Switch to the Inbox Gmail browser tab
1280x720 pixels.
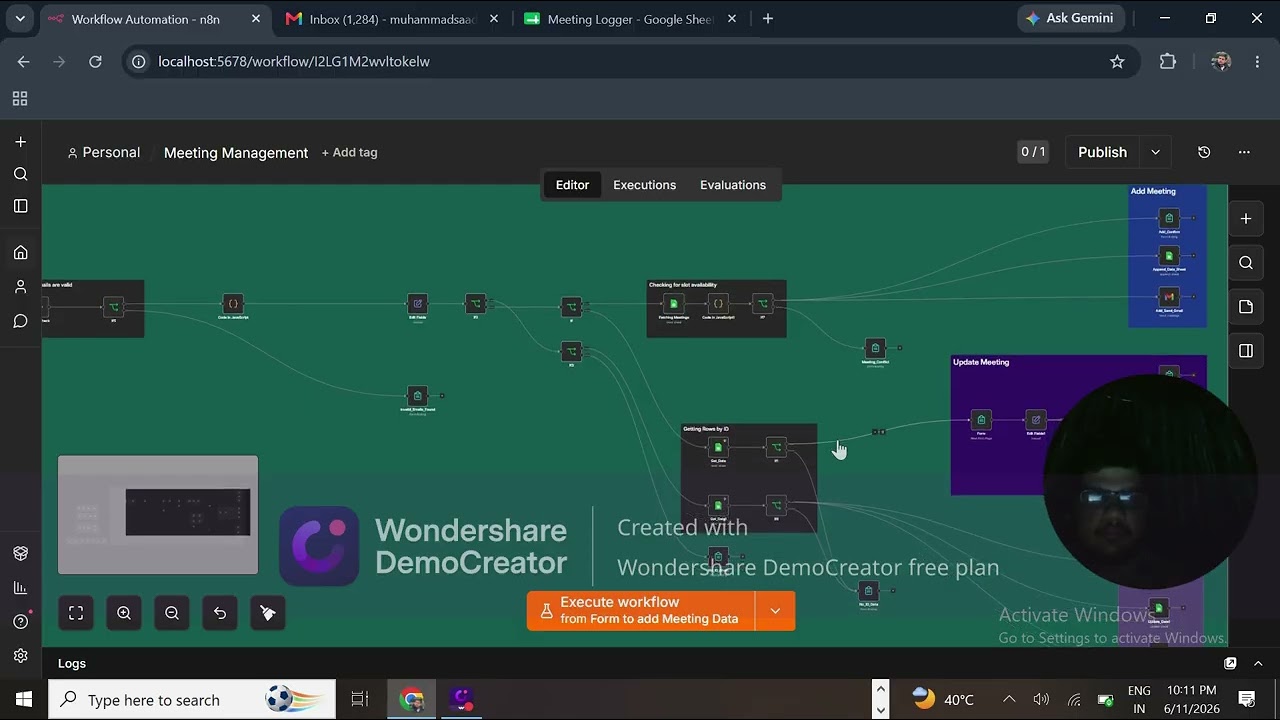pos(392,19)
